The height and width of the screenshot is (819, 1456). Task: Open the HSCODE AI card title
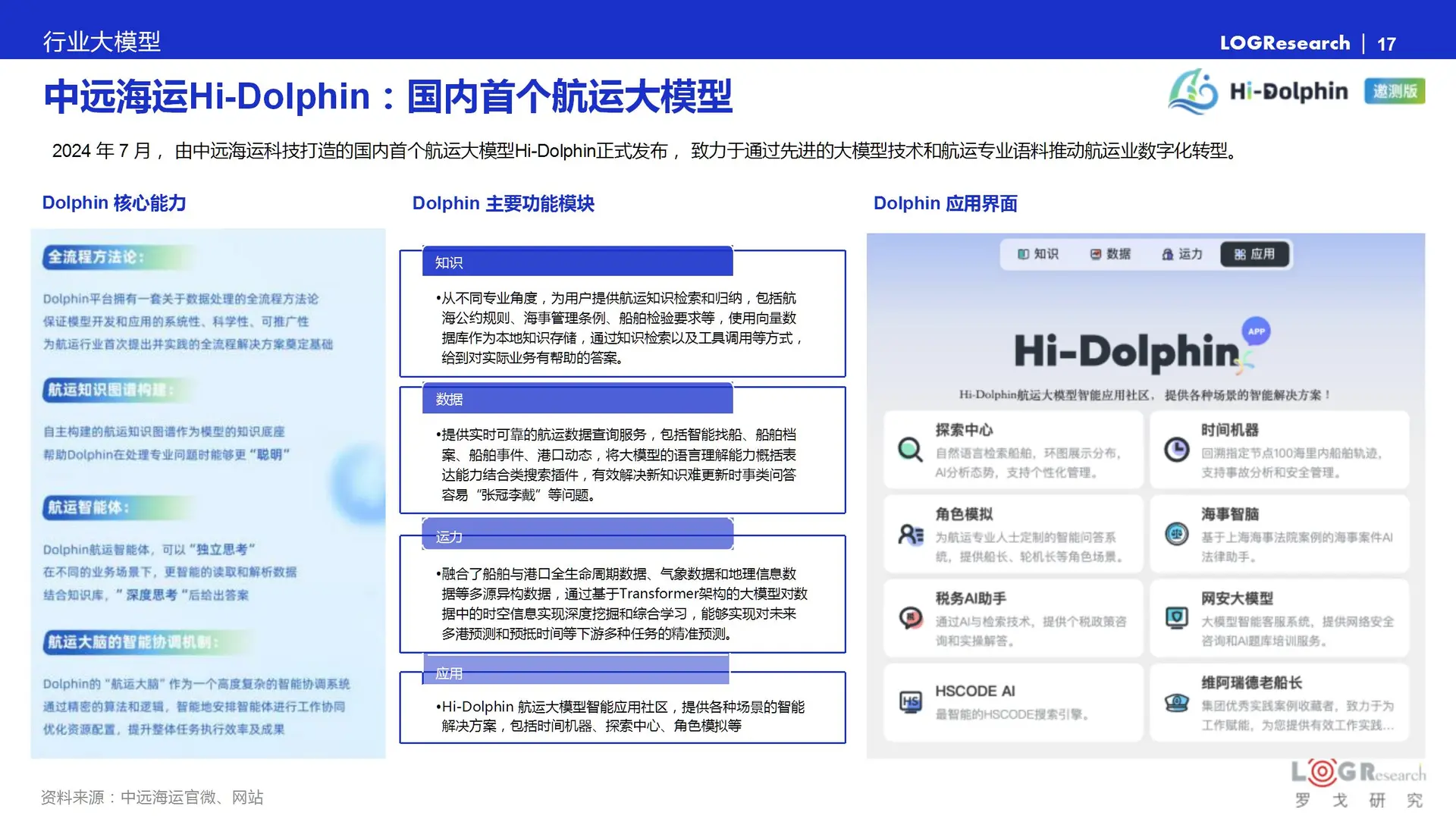click(974, 691)
